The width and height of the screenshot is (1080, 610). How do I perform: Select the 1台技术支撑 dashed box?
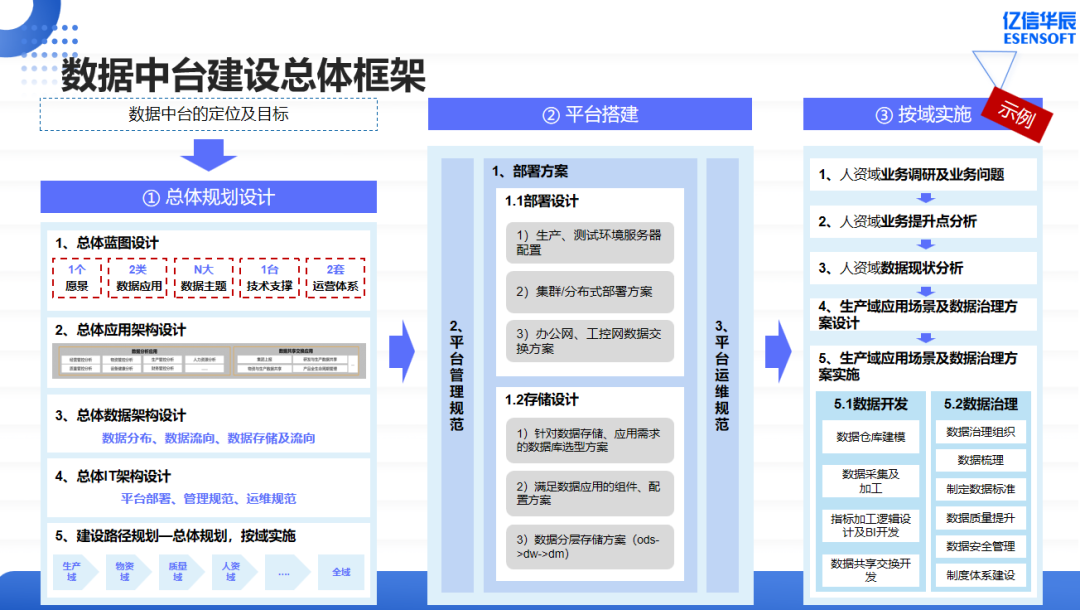coord(269,278)
